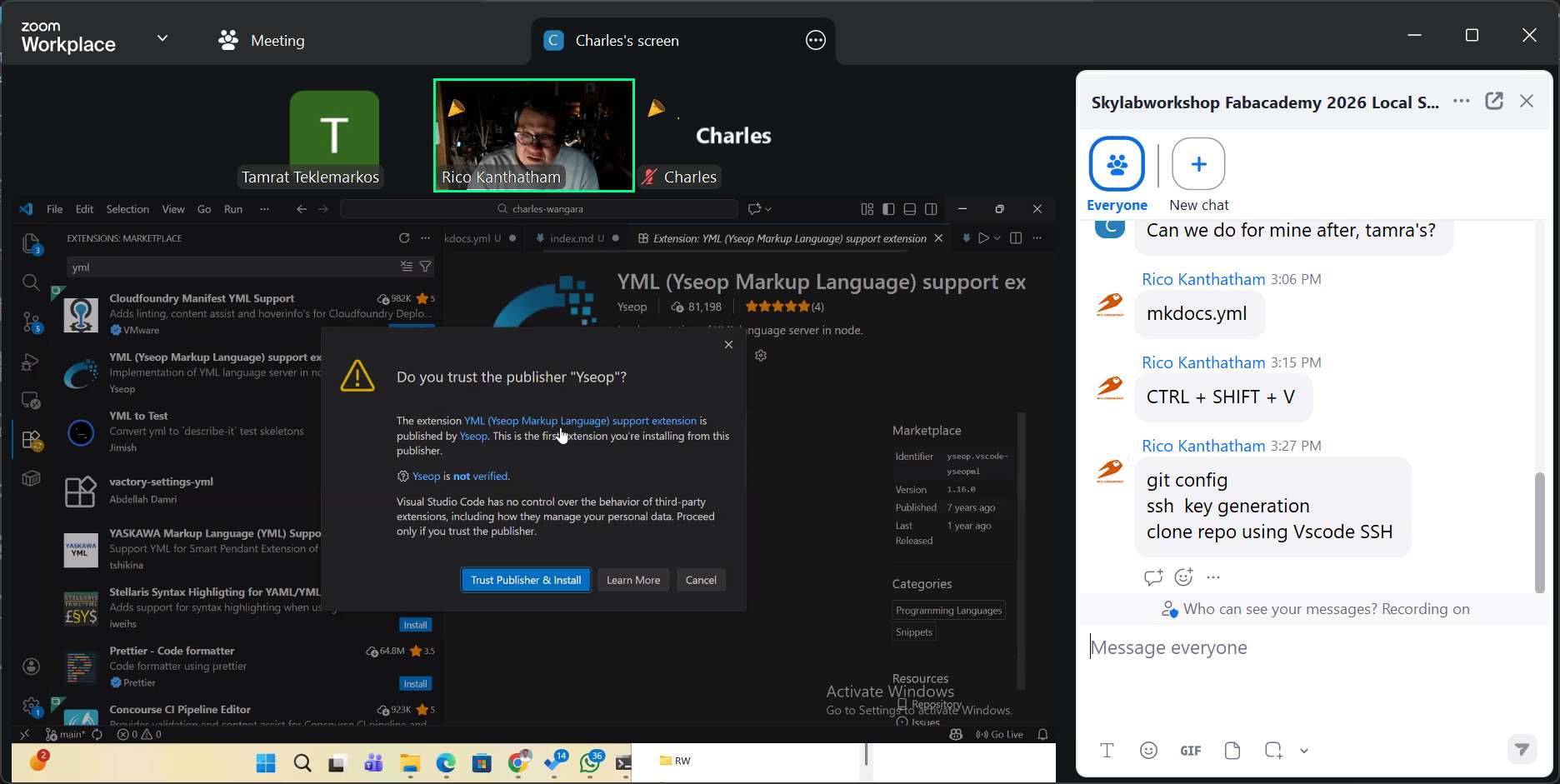Screen dimensions: 1560x784
Task: Open WhatsApp from the taskbar
Action: coord(591,763)
